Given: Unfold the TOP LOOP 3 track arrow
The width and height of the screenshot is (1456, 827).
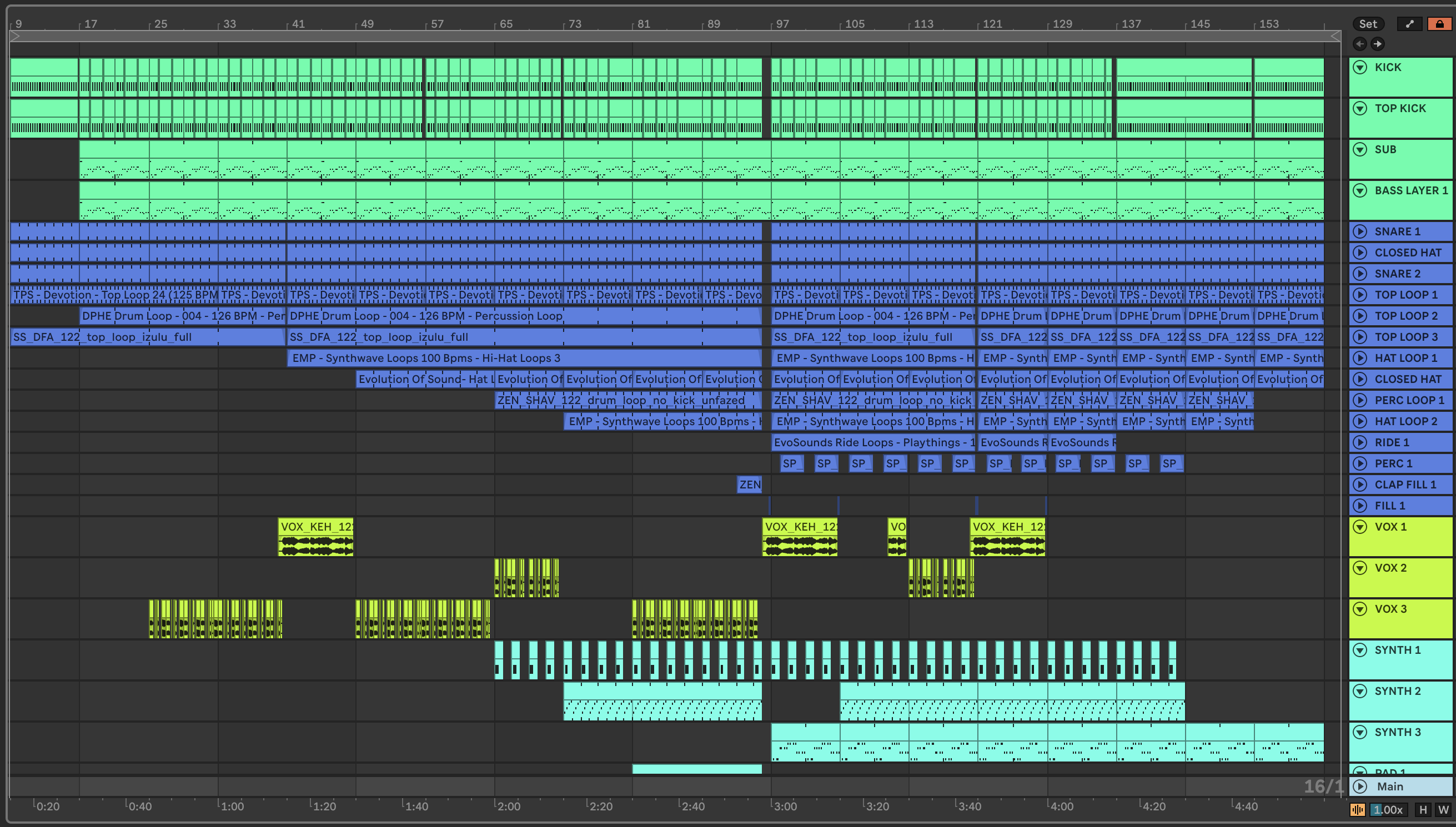Looking at the screenshot, I should point(1359,337).
